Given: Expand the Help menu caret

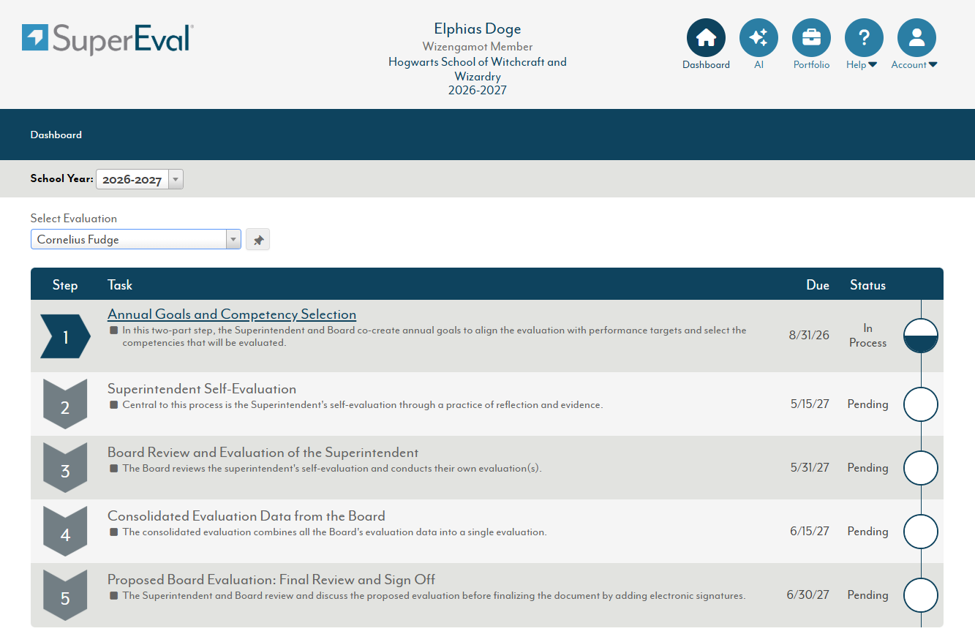Looking at the screenshot, I should pyautogui.click(x=872, y=65).
